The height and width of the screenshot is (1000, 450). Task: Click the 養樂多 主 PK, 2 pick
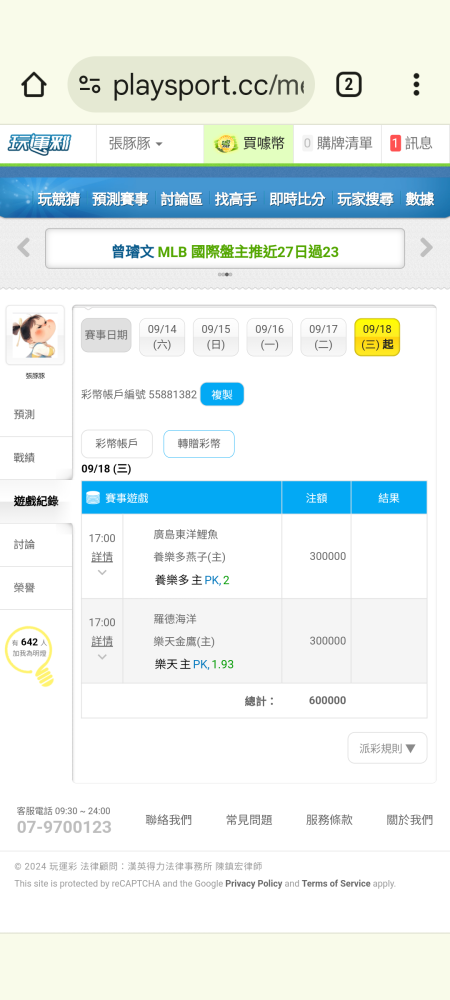point(192,580)
